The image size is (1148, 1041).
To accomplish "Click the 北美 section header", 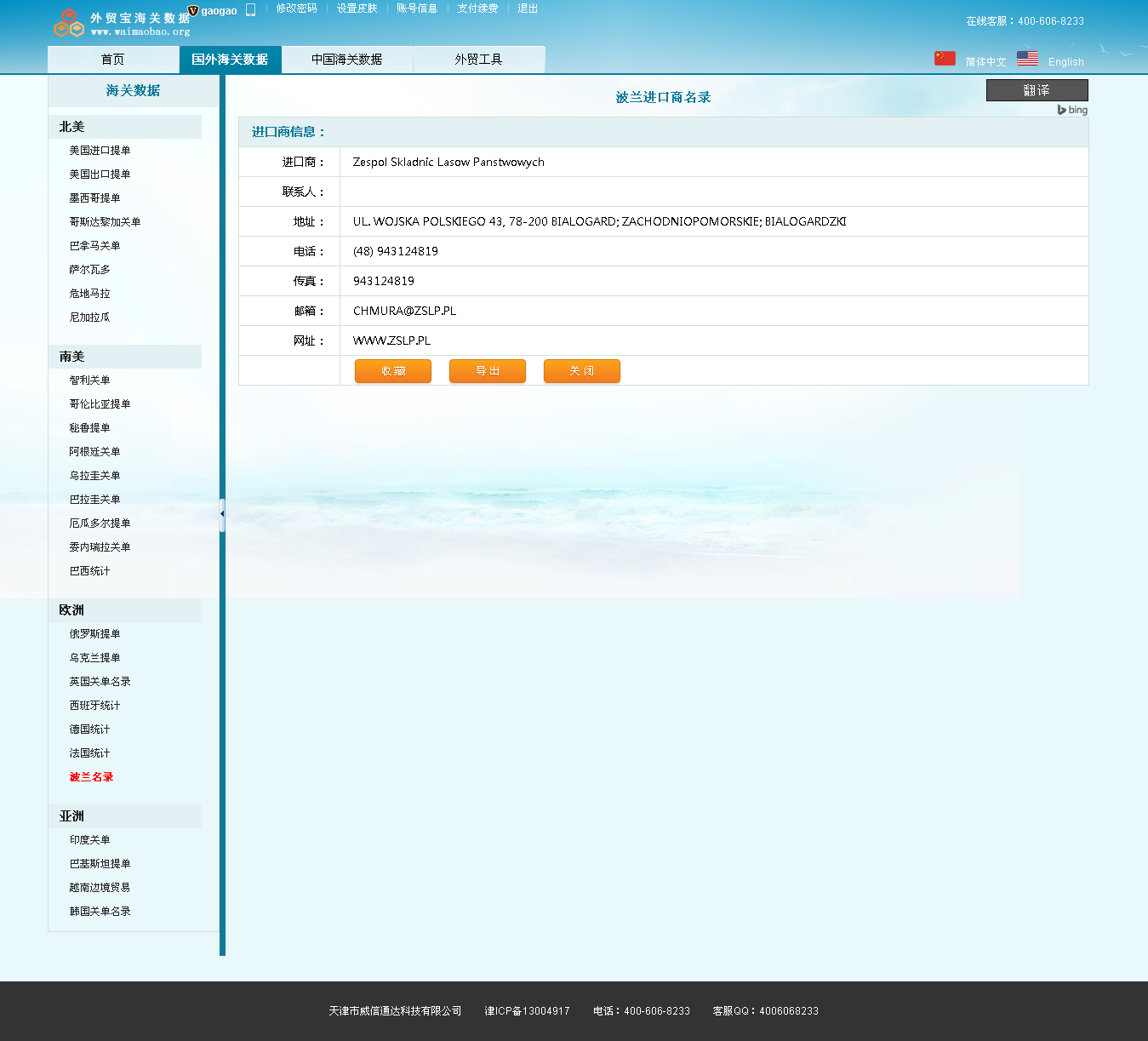I will point(125,127).
